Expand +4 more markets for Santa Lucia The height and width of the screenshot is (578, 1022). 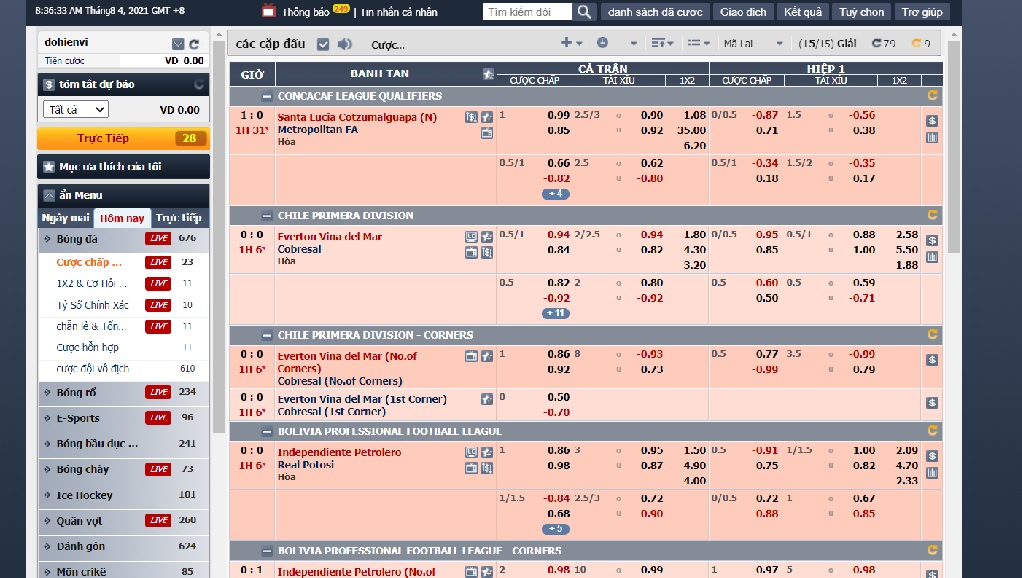click(556, 194)
